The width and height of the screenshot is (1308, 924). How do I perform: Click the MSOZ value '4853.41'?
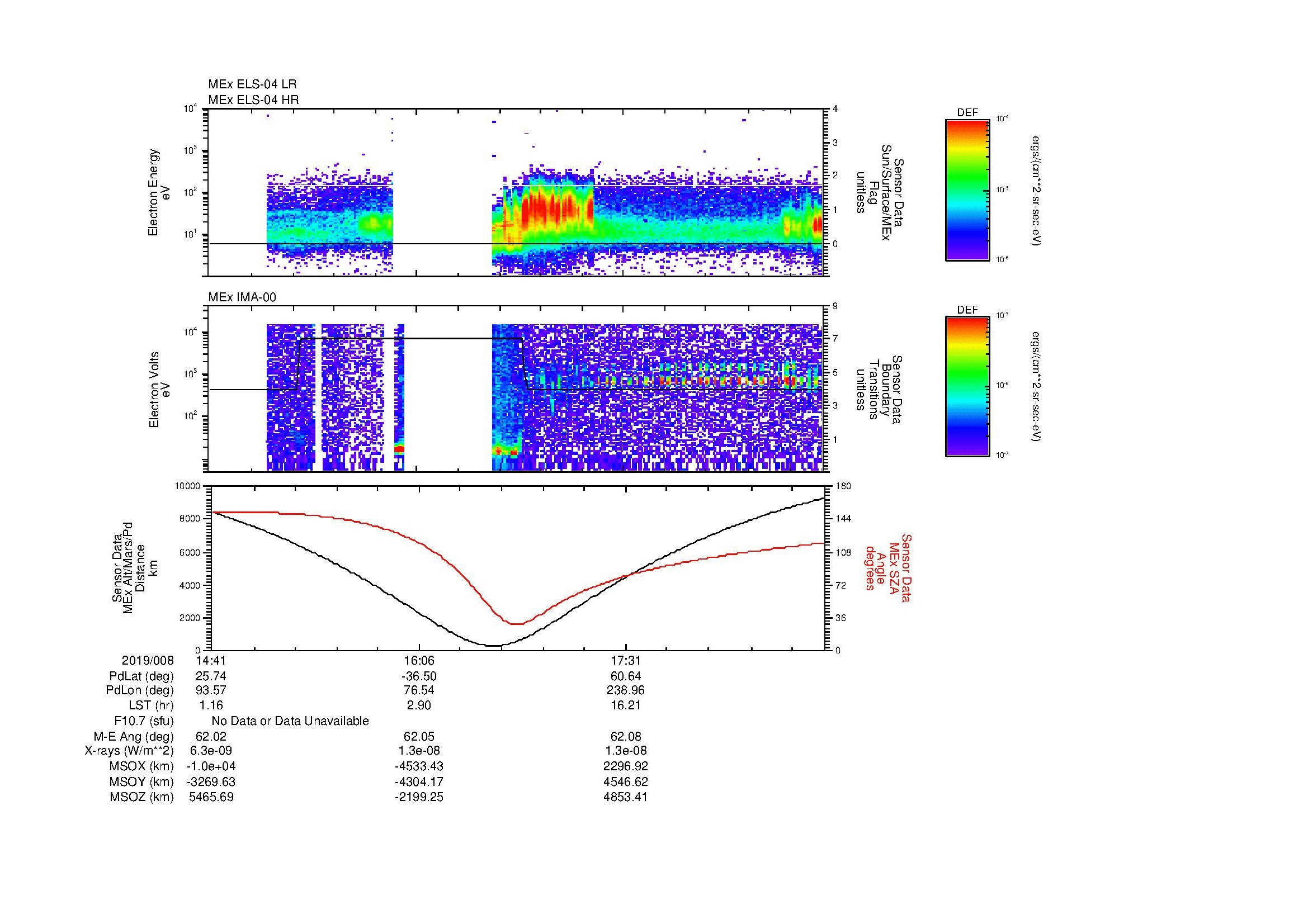tap(626, 797)
